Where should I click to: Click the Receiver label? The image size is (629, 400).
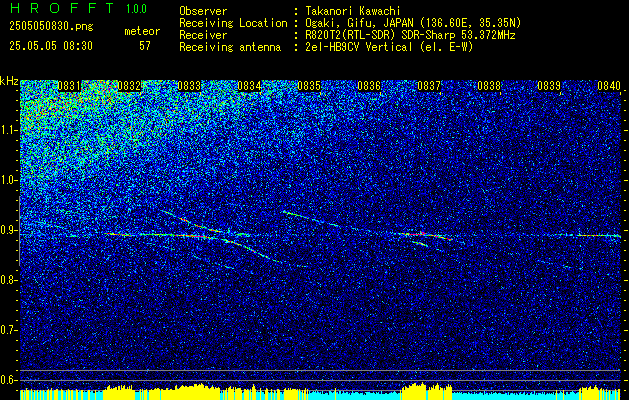pos(203,35)
